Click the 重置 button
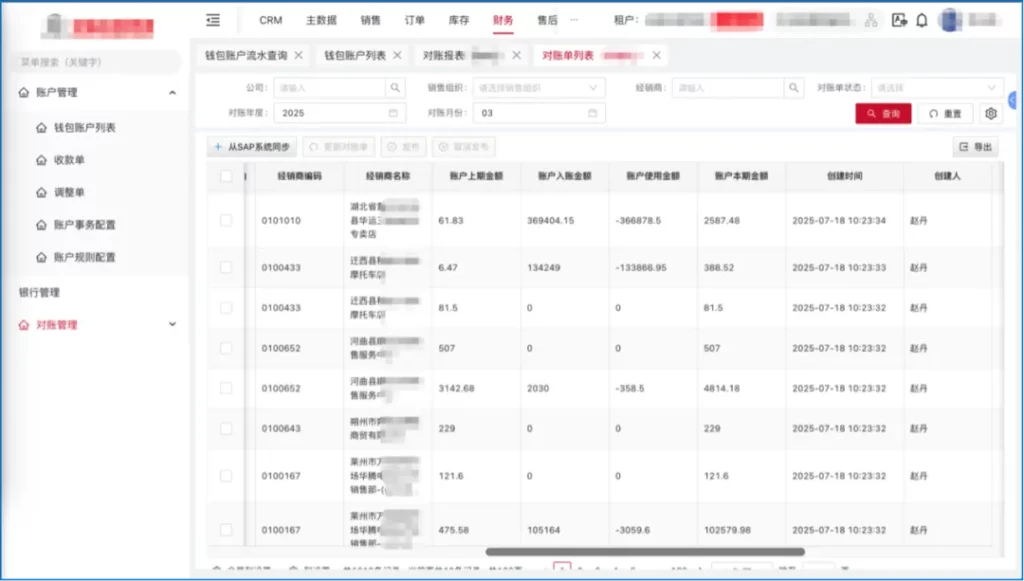1024x581 pixels. click(946, 114)
